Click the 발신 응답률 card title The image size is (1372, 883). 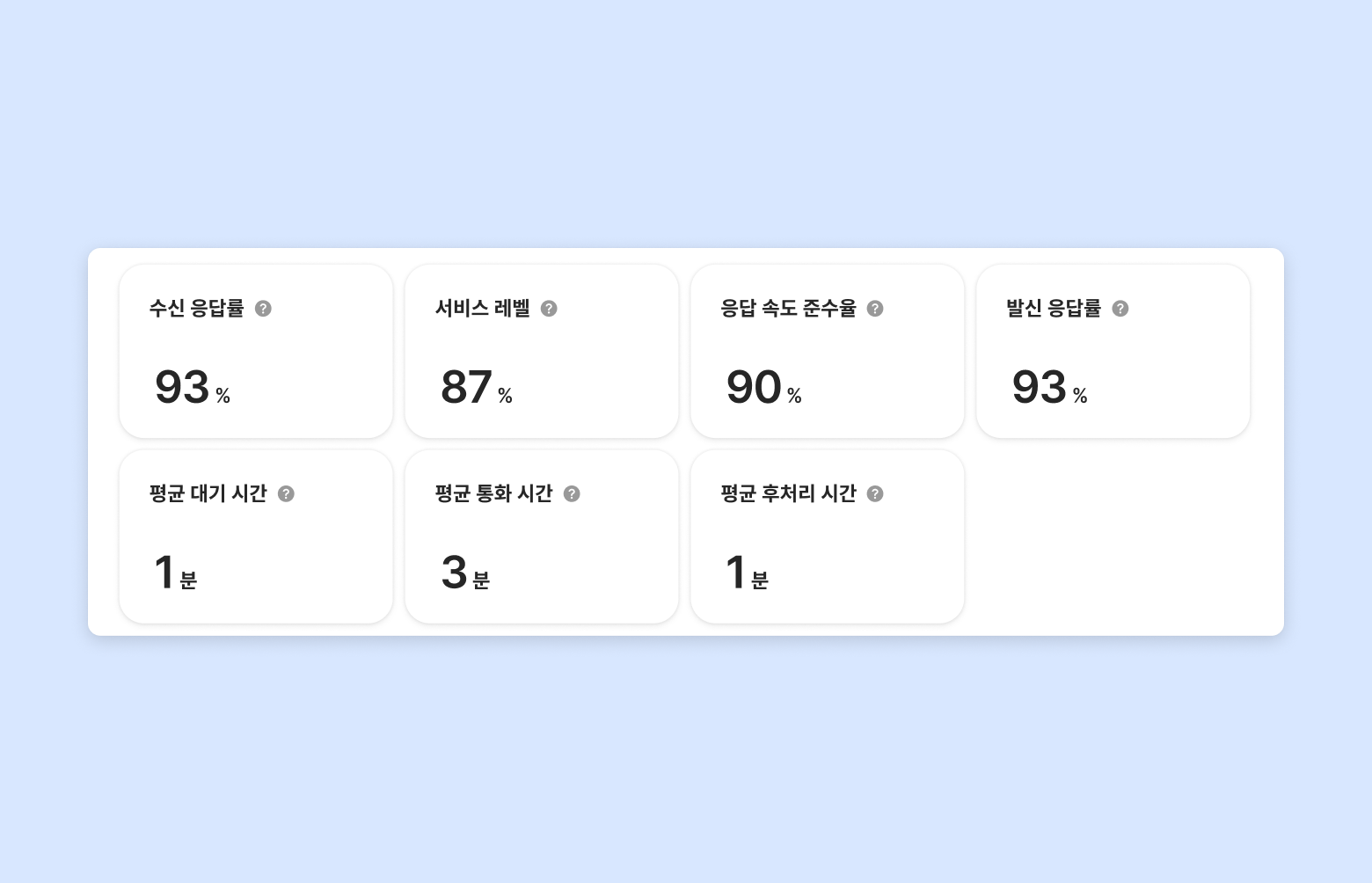click(1054, 309)
